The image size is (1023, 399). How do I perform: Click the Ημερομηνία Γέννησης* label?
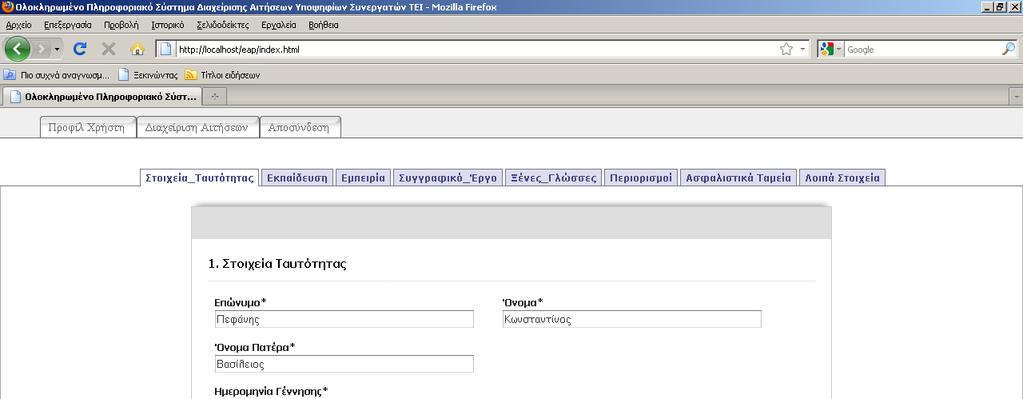point(271,391)
